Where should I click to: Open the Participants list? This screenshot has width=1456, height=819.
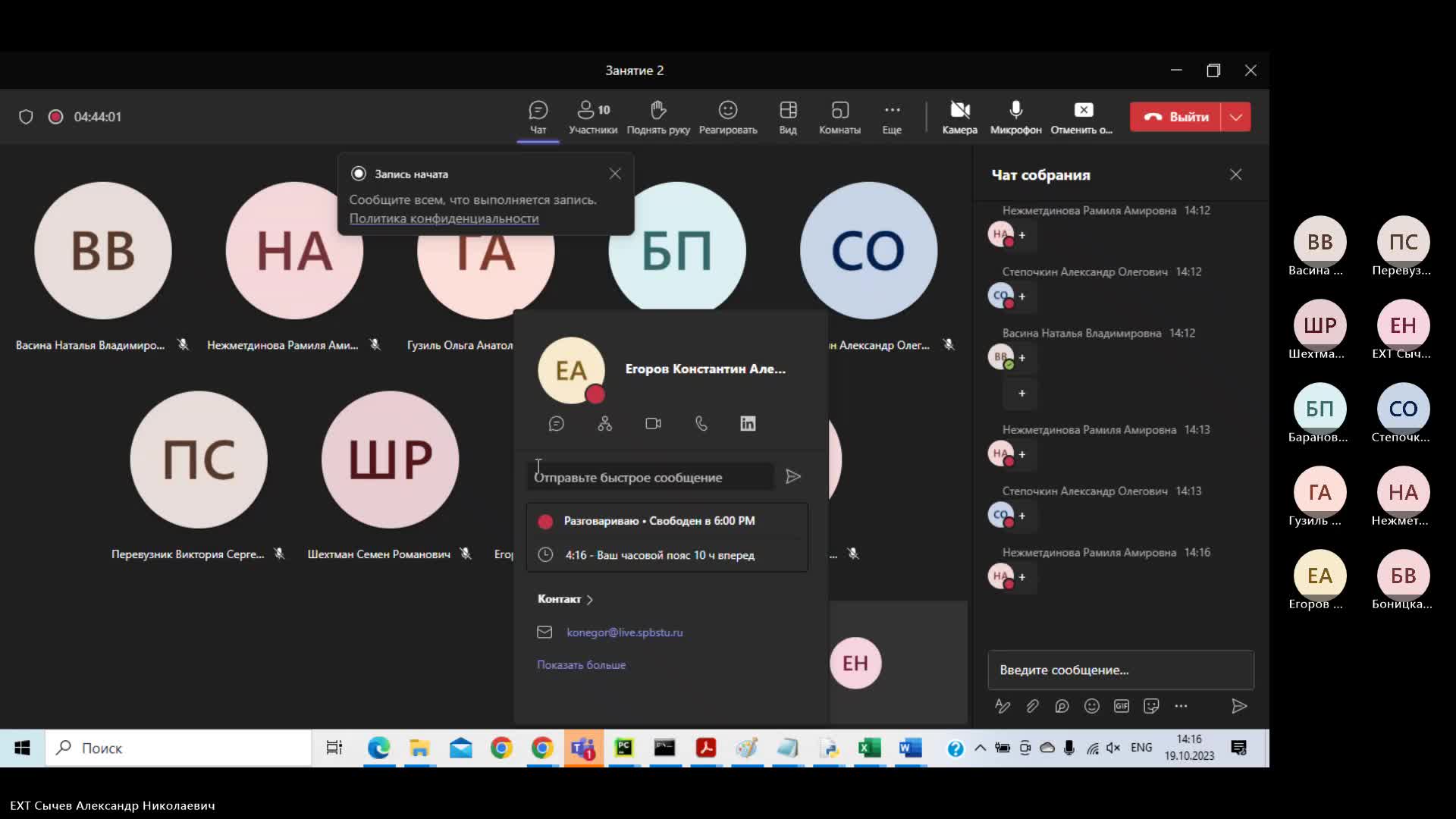click(x=593, y=118)
